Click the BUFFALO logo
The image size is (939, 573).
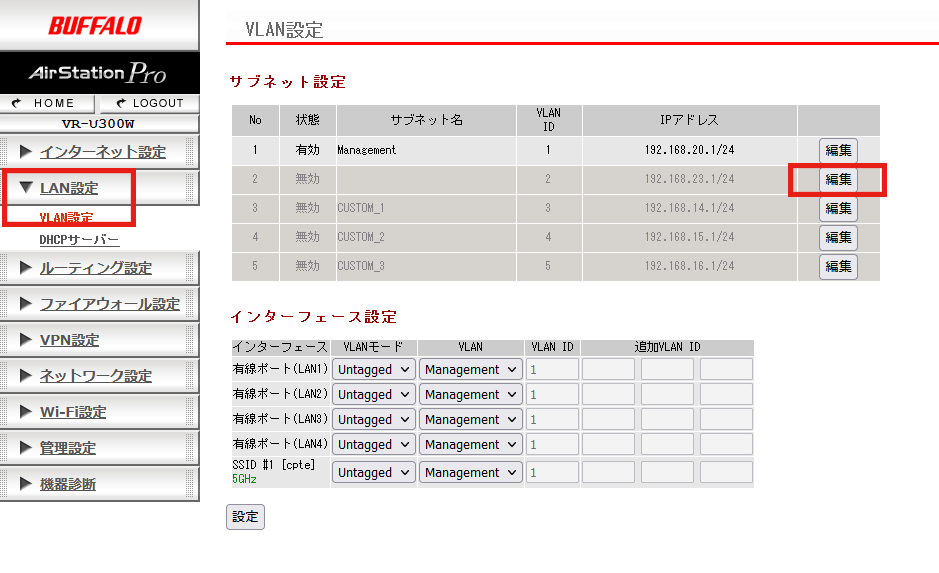coord(95,25)
